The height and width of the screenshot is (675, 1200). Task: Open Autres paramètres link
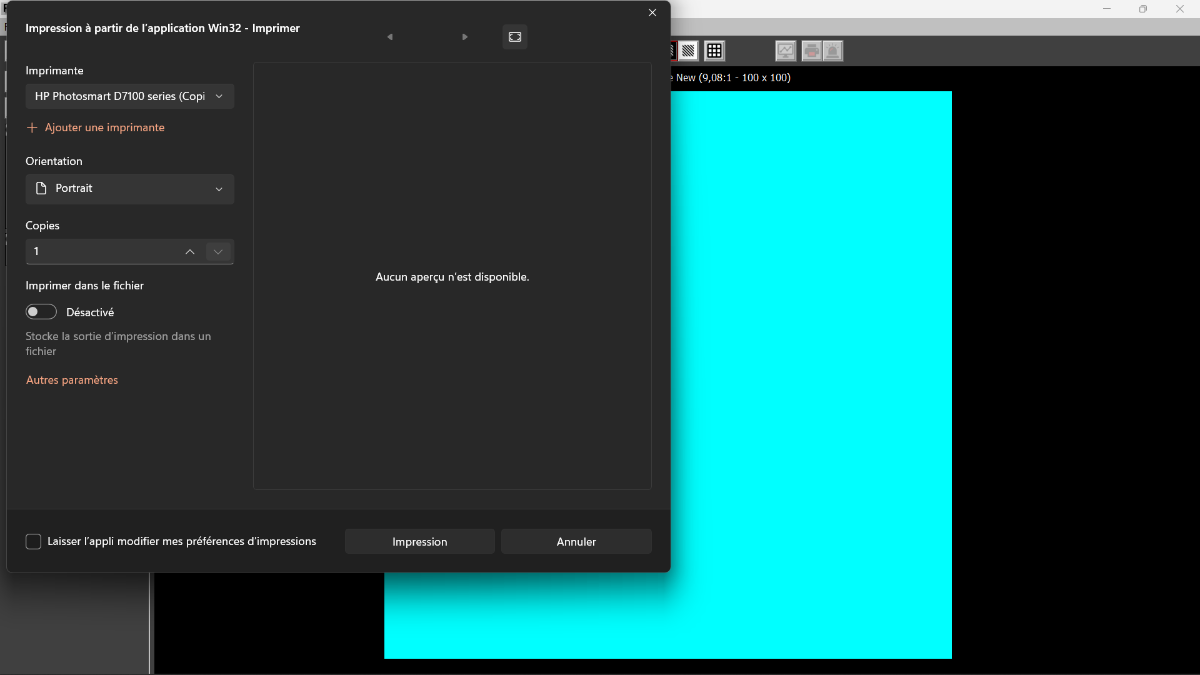tap(72, 380)
